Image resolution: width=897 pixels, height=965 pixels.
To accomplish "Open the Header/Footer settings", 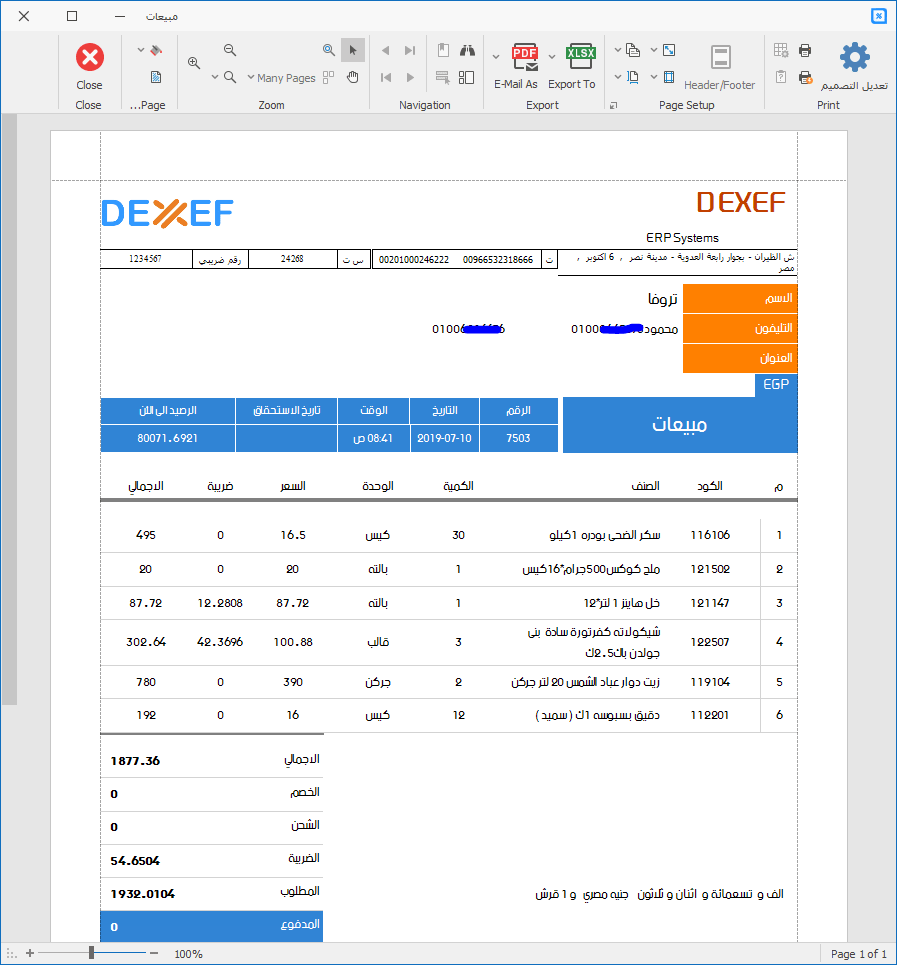I will click(720, 67).
